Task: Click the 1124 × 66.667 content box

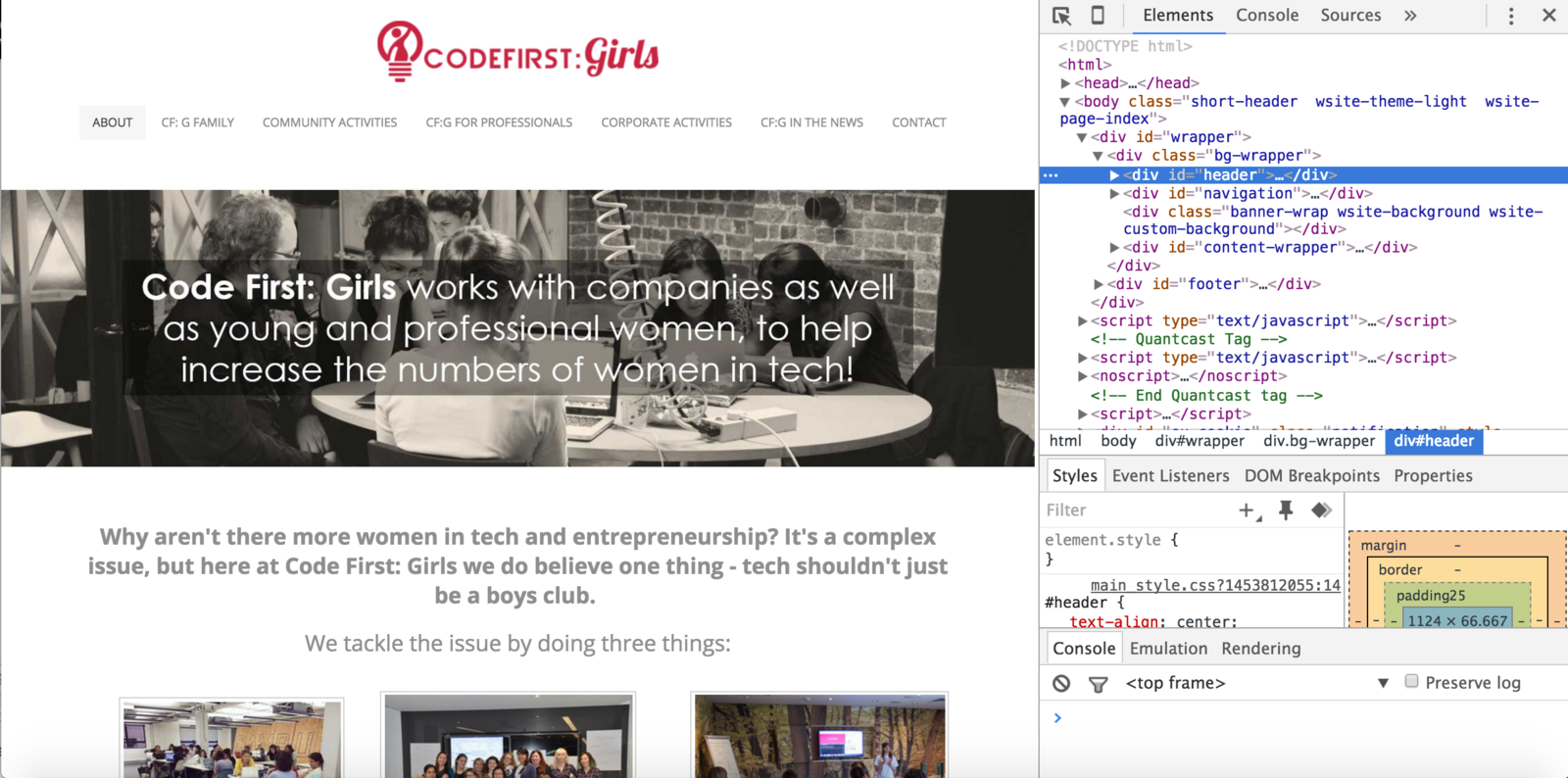Action: point(1457,620)
